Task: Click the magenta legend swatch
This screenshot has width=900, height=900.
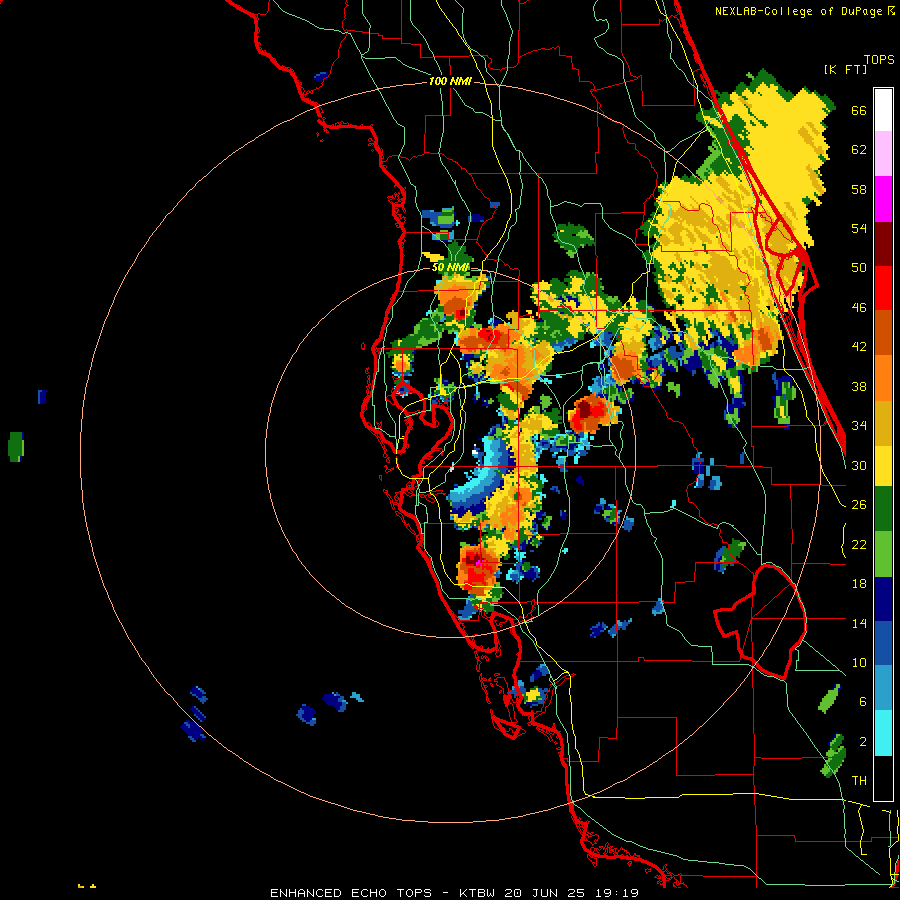Action: [x=883, y=199]
